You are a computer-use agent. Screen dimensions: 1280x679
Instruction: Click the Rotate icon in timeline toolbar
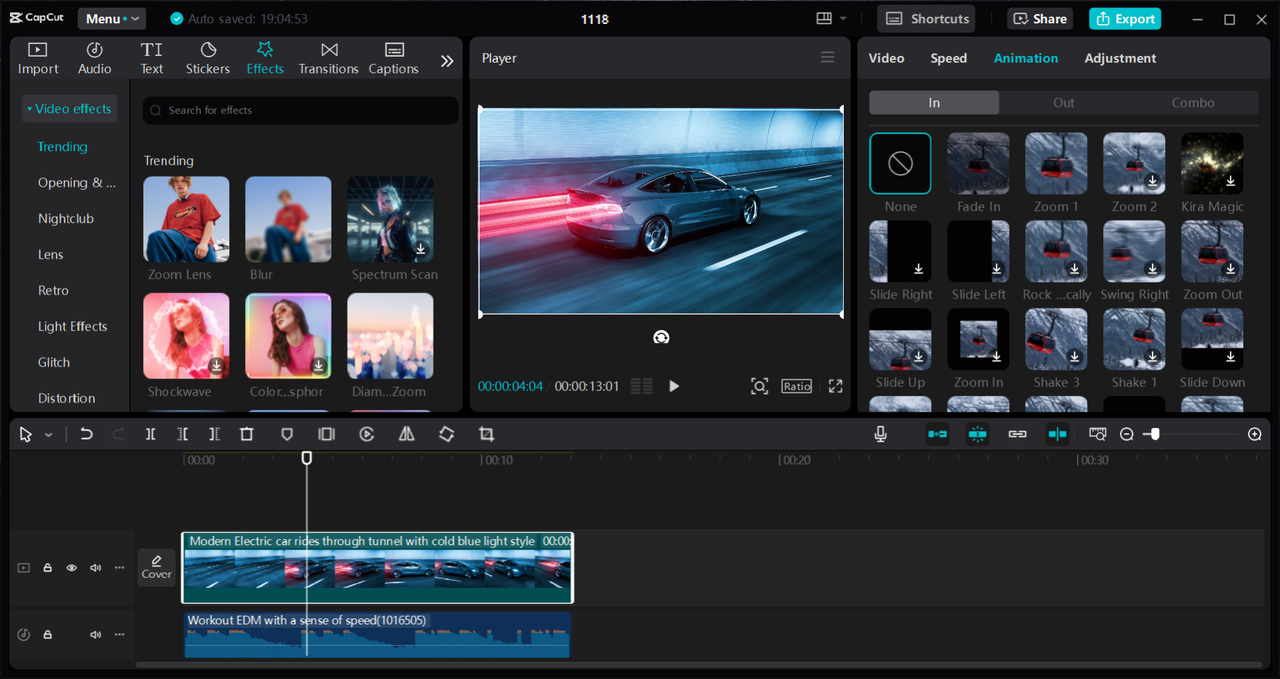(x=446, y=434)
